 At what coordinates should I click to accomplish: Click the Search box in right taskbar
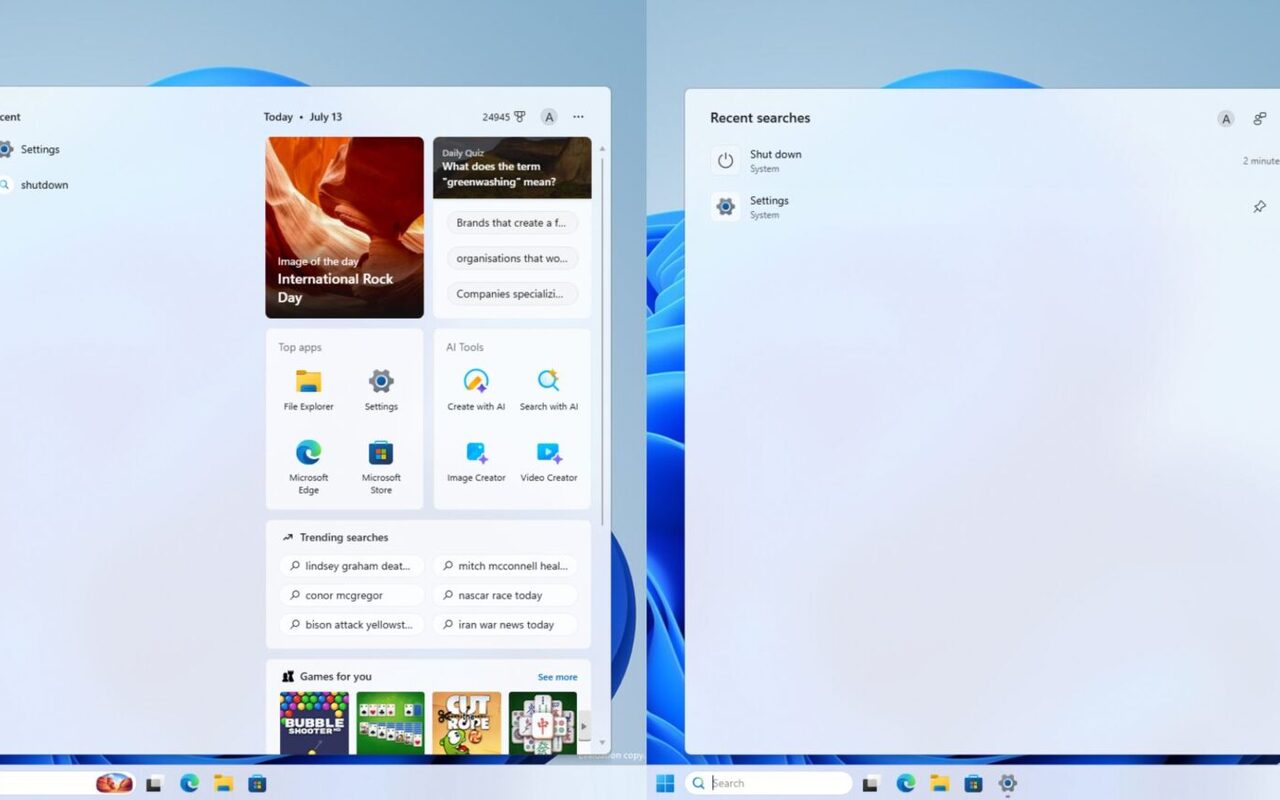(x=768, y=783)
